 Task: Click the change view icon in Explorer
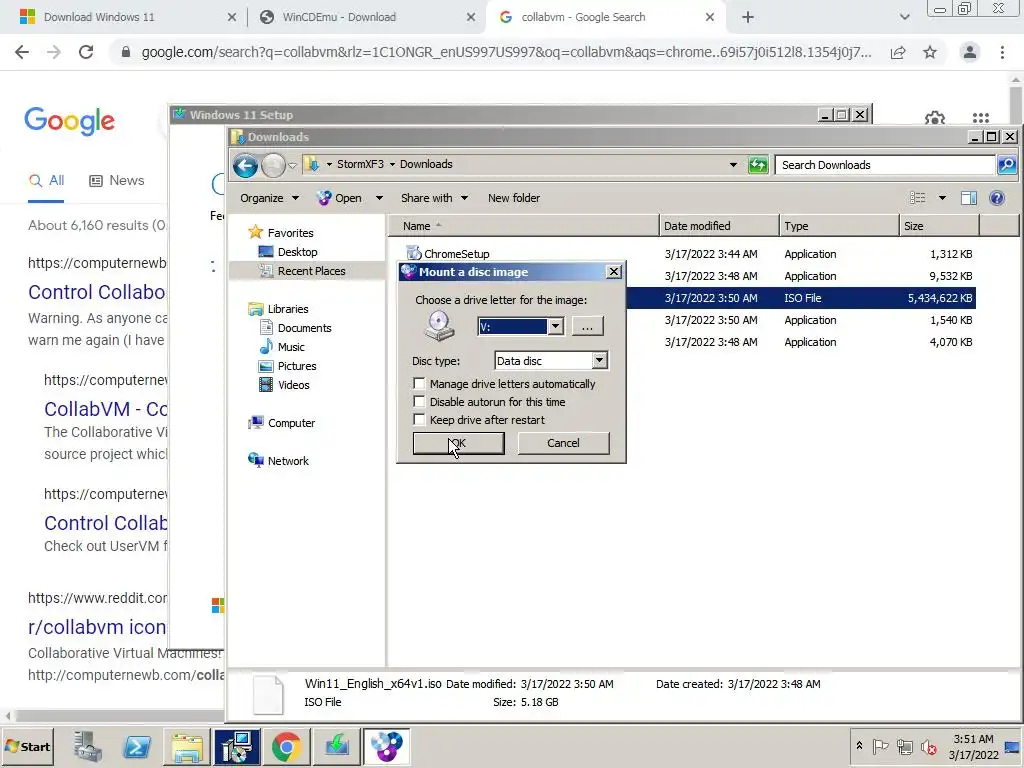918,198
